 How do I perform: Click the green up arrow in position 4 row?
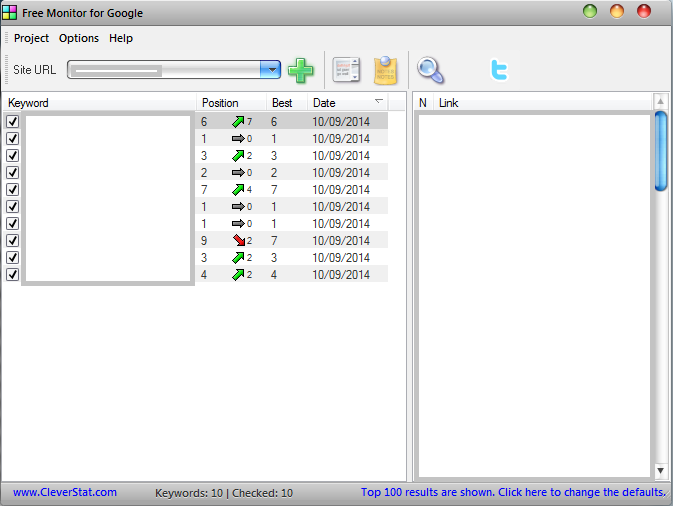coord(238,275)
